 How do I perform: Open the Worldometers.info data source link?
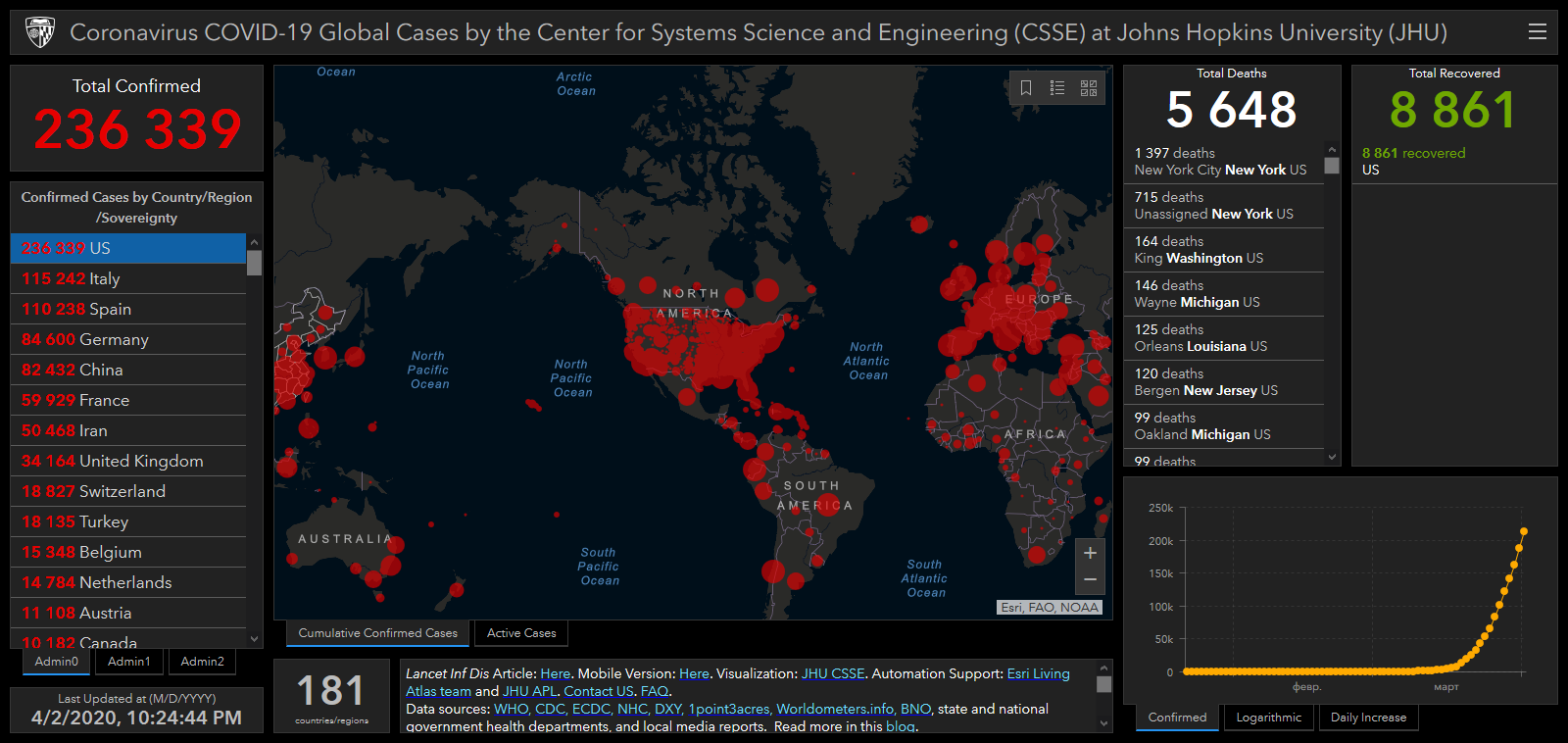coord(835,709)
